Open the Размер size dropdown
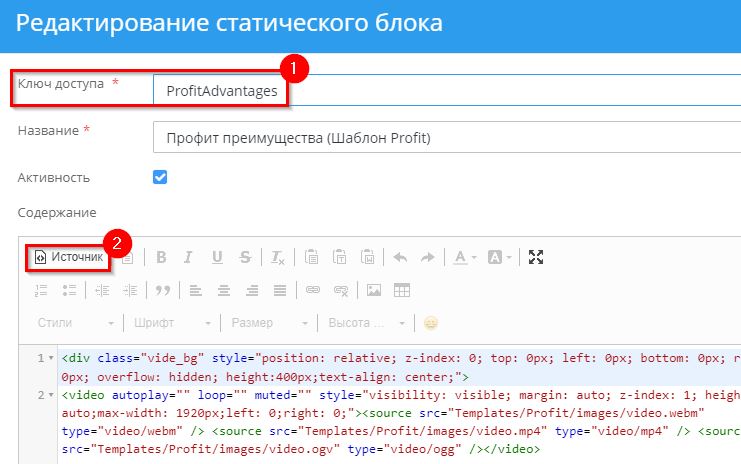741x464 pixels. pos(267,323)
